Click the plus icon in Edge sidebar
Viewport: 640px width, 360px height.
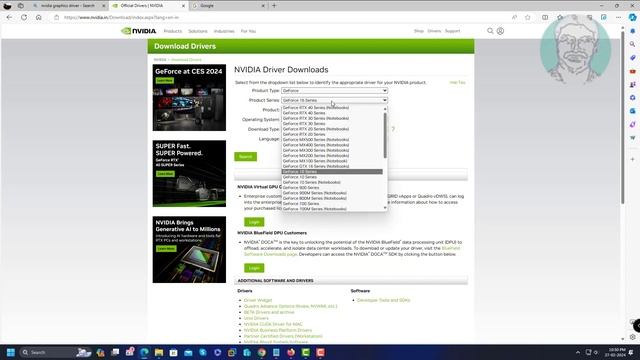pyautogui.click(x=633, y=159)
